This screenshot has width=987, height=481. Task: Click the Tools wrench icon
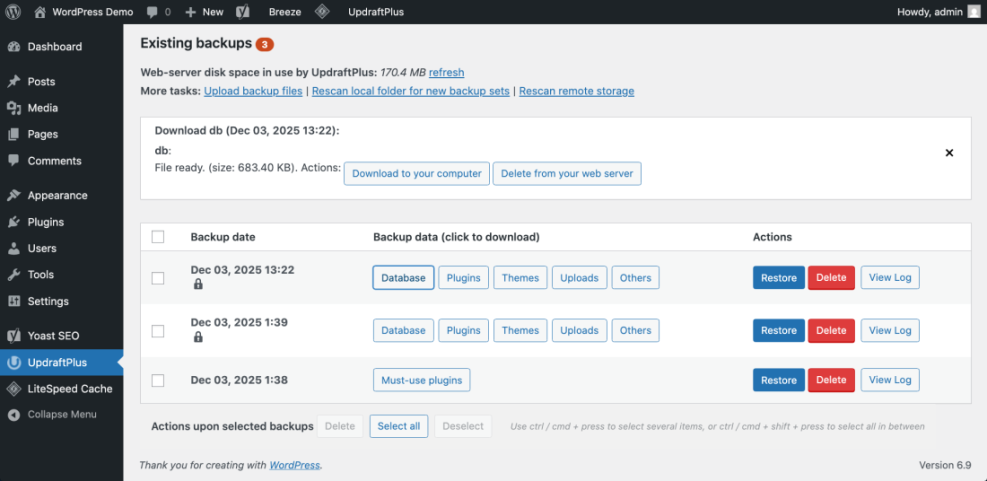[x=14, y=275]
